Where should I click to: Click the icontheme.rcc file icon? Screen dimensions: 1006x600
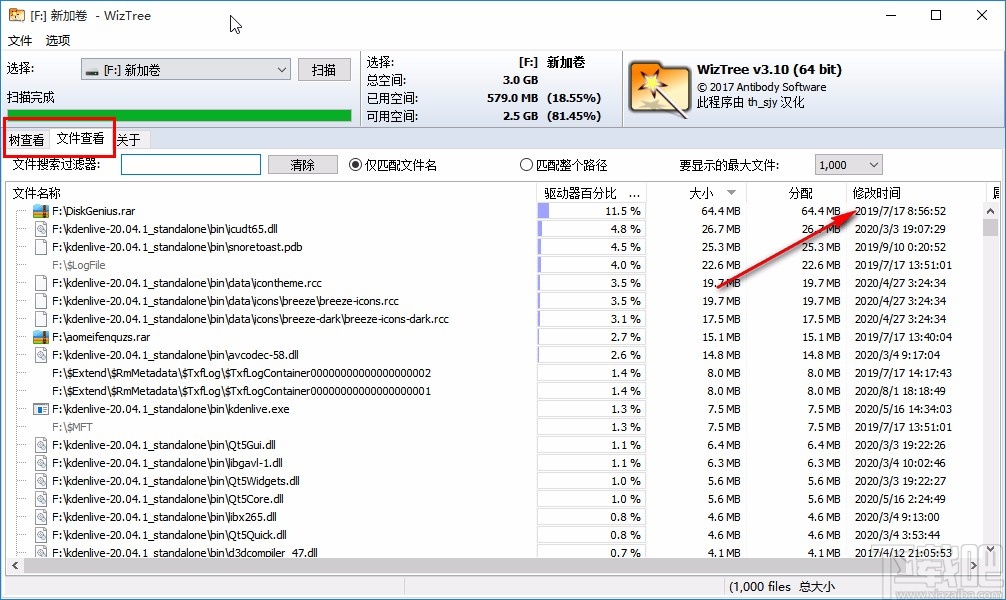(x=41, y=283)
